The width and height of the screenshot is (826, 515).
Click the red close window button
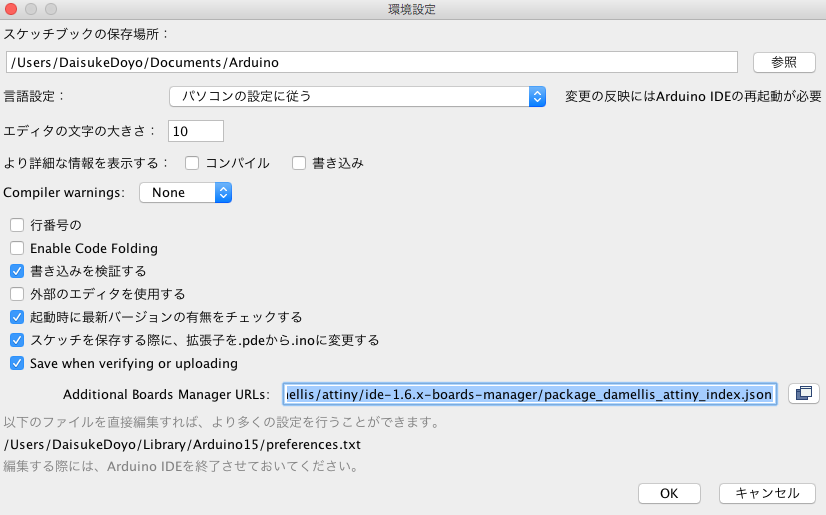tap(11, 9)
